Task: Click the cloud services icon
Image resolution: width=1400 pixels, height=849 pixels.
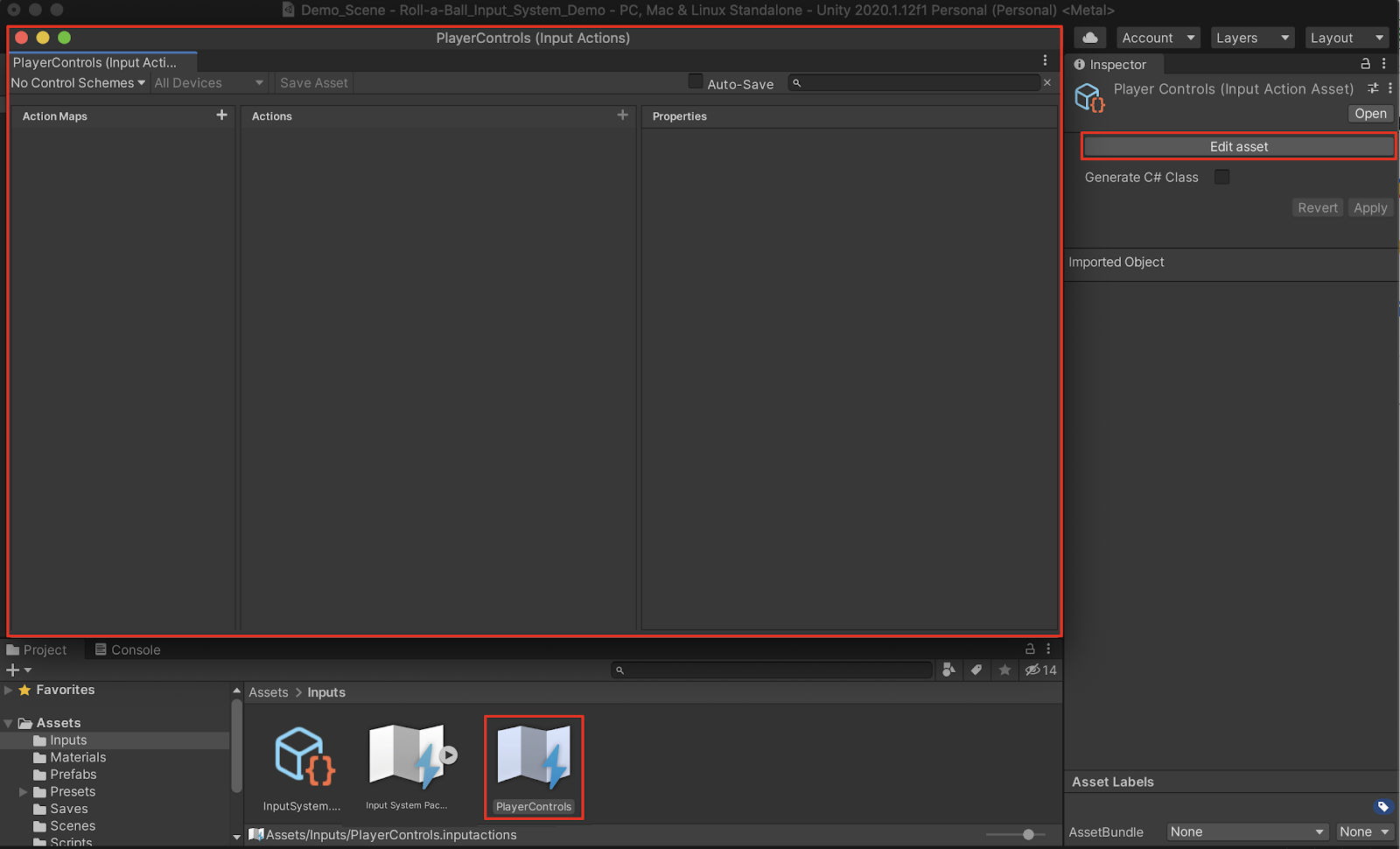Action: coord(1089,38)
